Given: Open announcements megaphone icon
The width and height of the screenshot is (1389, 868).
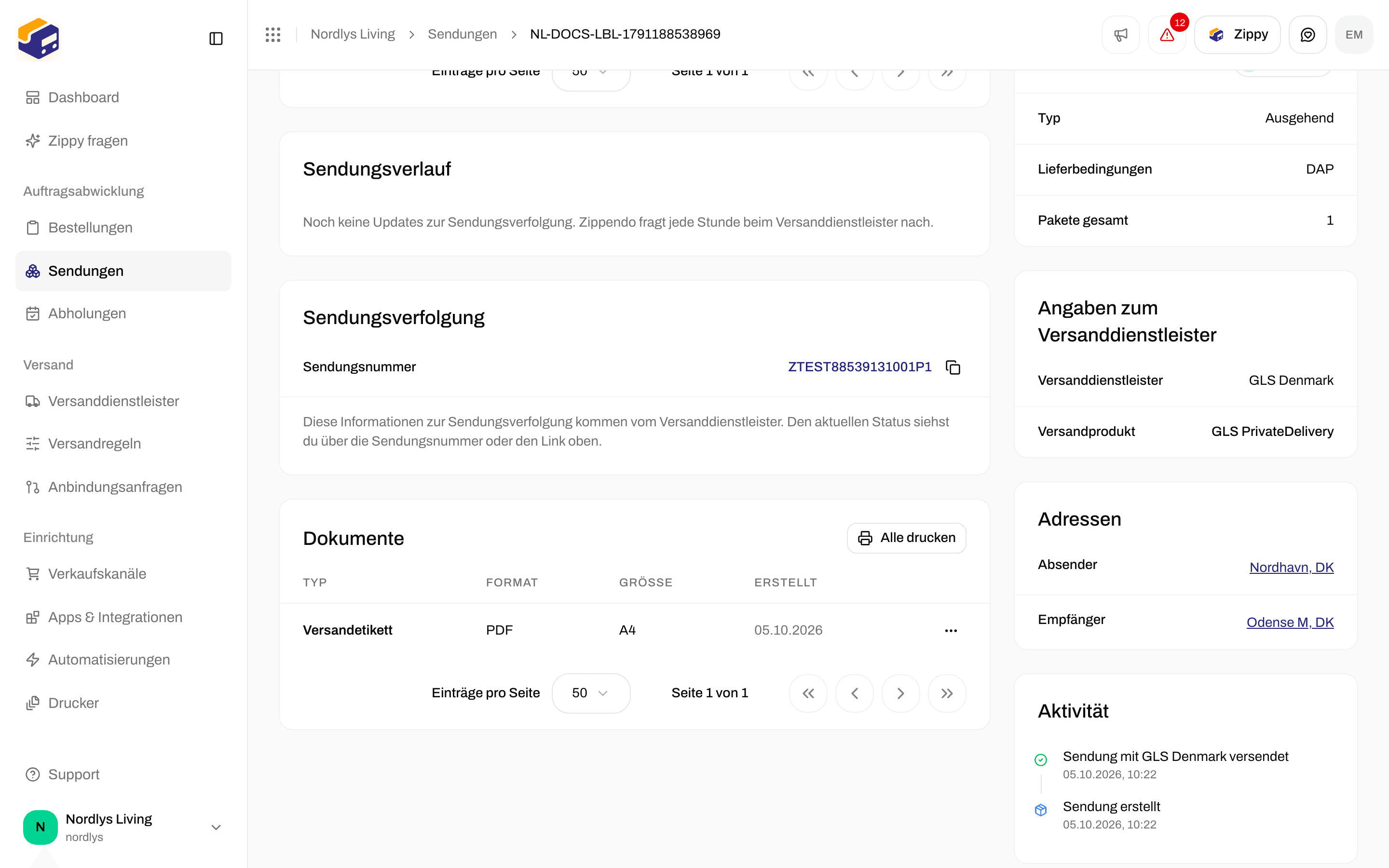Looking at the screenshot, I should pos(1120,34).
